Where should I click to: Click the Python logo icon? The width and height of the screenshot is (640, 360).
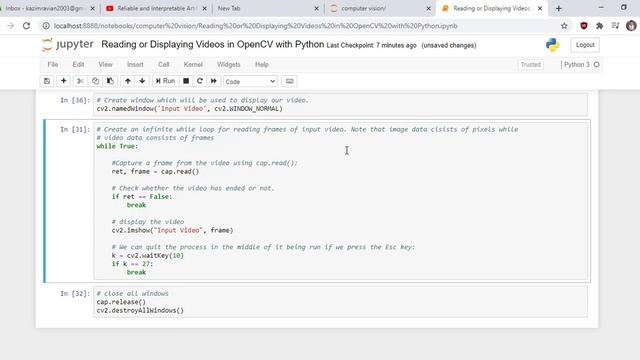[552, 45]
